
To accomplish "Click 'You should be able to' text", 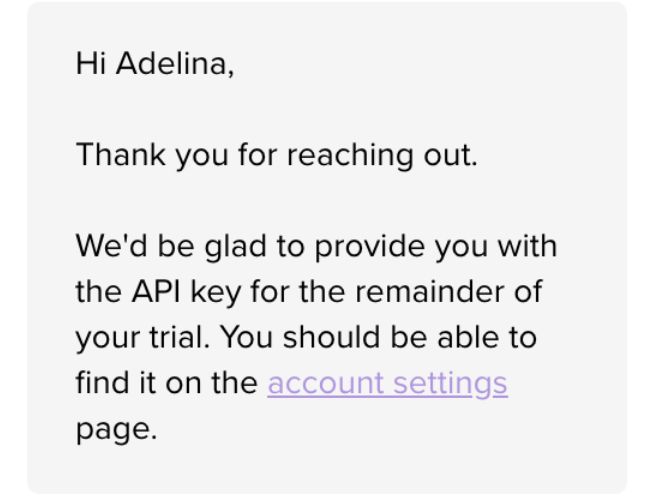I will [x=378, y=337].
